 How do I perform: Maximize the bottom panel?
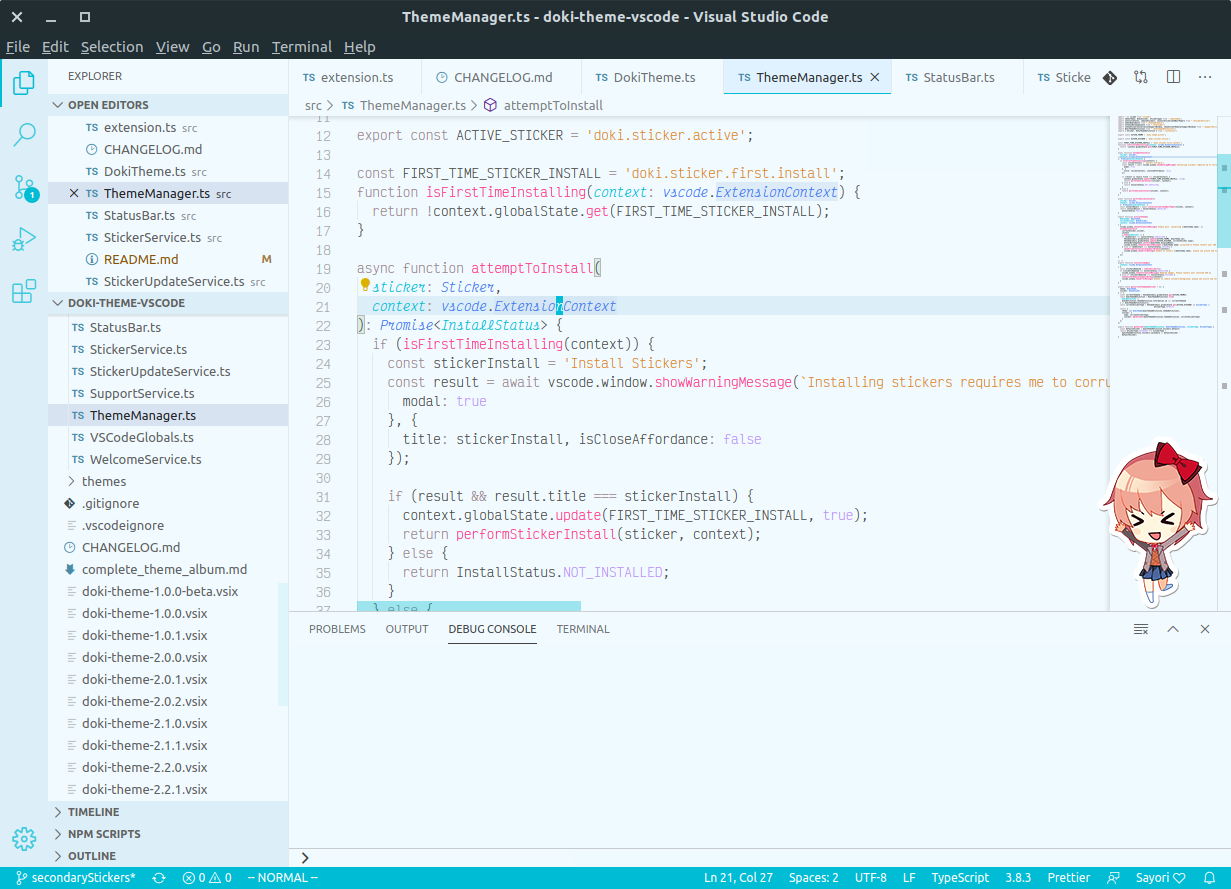1174,629
